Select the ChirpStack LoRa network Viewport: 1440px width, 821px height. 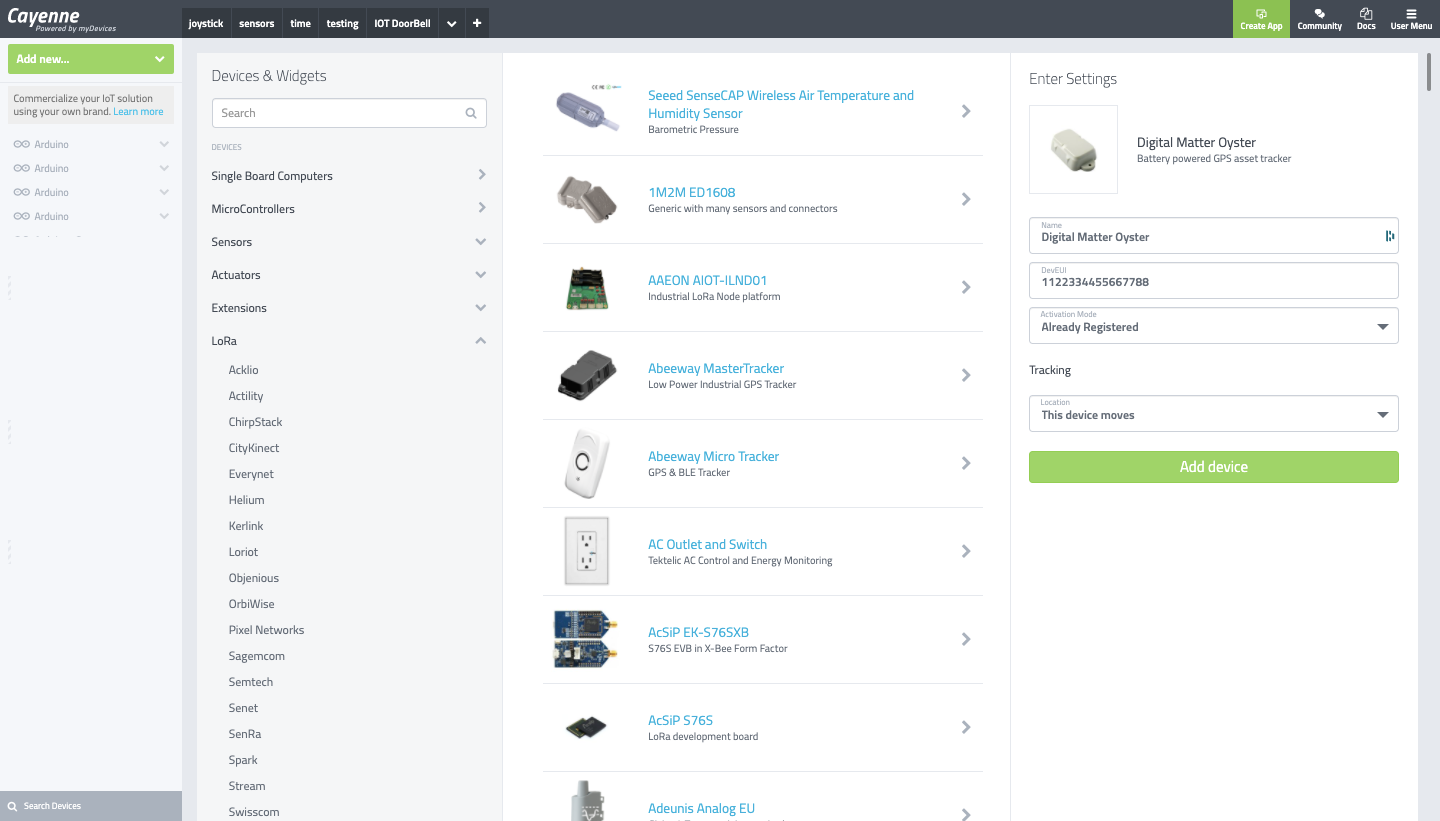(255, 422)
